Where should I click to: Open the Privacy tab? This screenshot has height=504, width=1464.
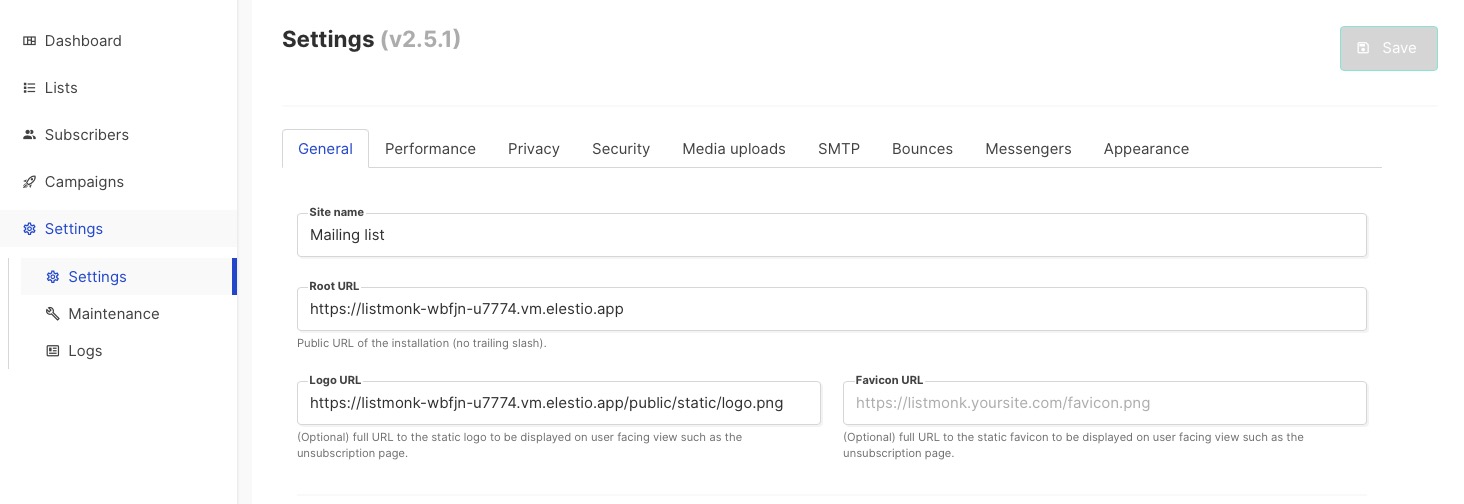click(x=533, y=149)
